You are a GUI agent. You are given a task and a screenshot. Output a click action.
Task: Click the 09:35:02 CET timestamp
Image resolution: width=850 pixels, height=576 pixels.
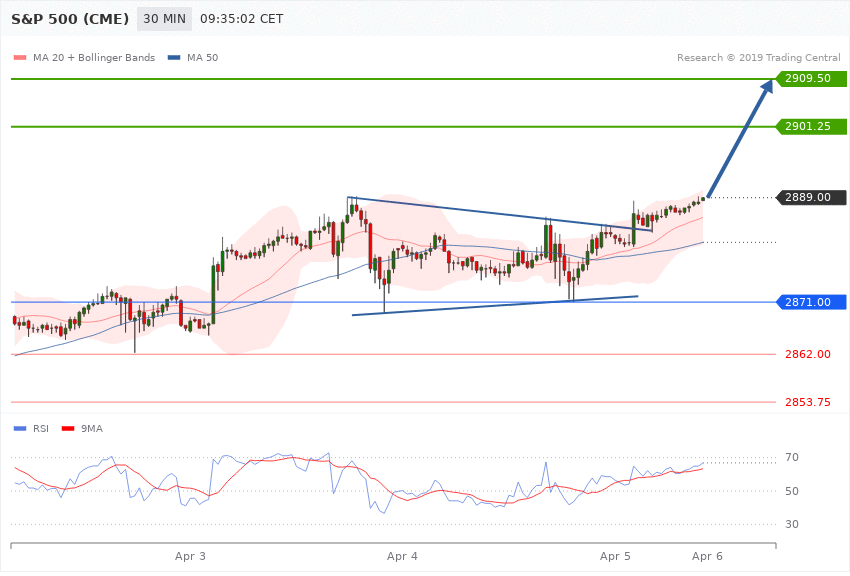242,19
